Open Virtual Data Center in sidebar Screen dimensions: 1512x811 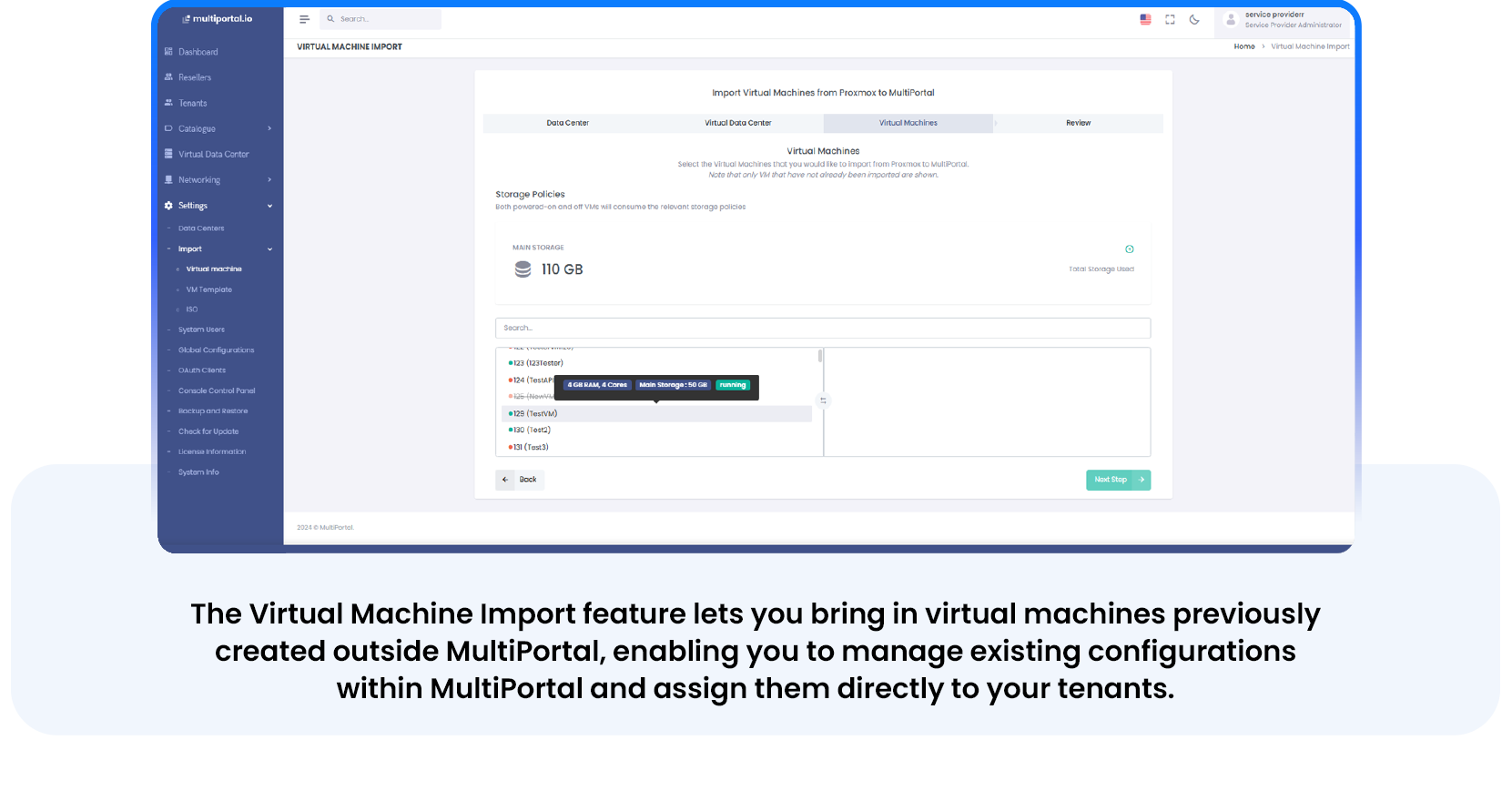point(214,155)
